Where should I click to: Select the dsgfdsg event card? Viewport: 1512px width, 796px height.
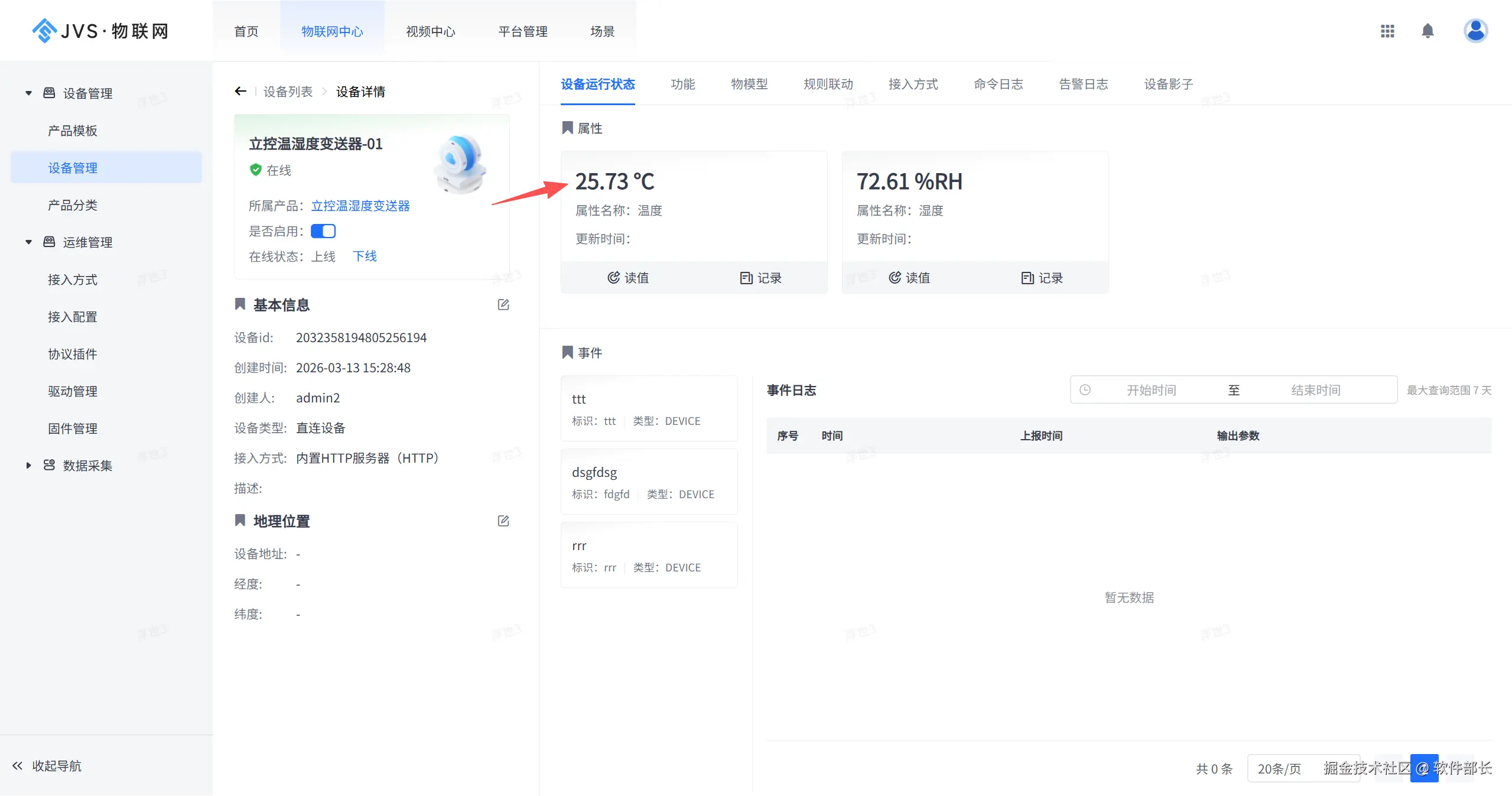(649, 482)
